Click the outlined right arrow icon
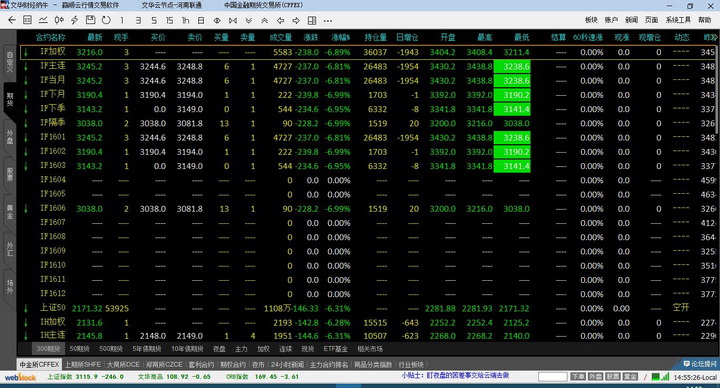720x388 pixels. 296,21
